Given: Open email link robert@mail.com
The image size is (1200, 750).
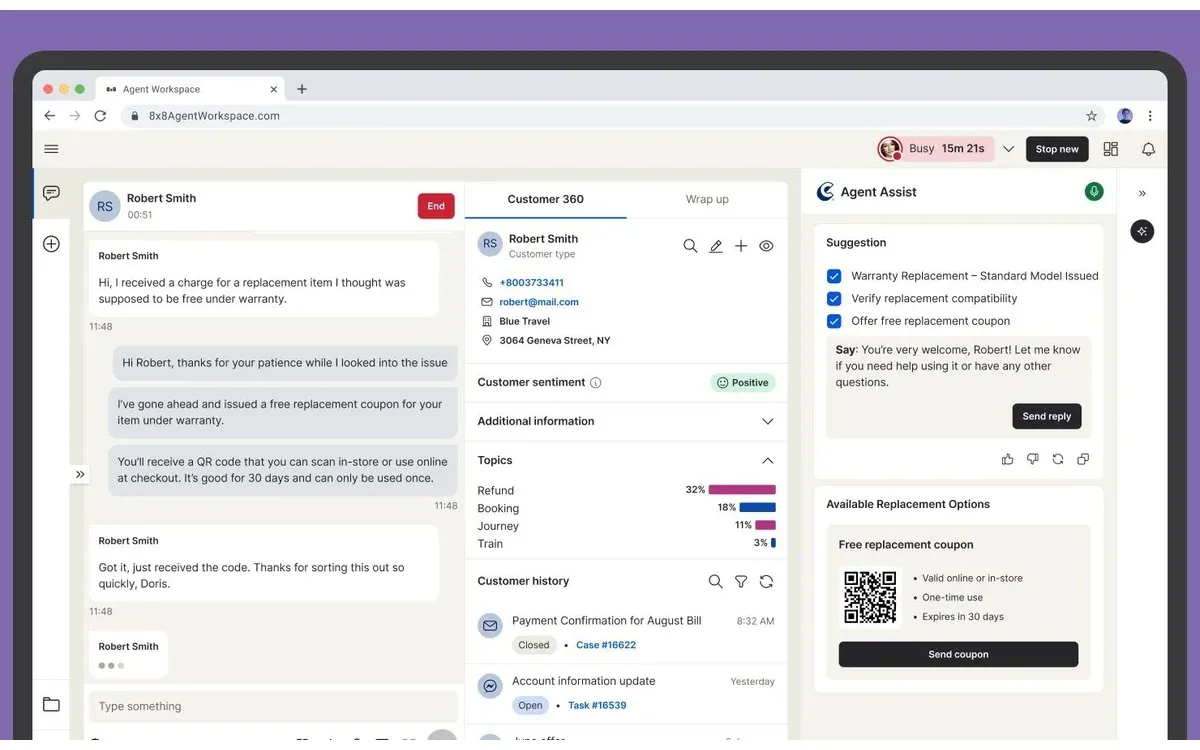Looking at the screenshot, I should [x=539, y=302].
